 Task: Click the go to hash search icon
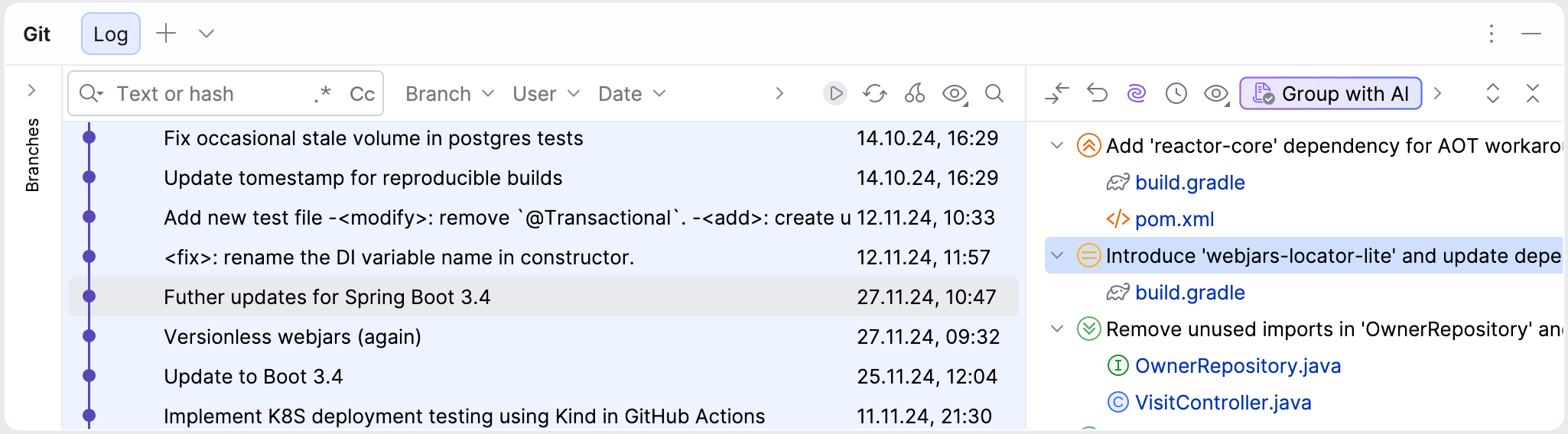click(x=994, y=93)
